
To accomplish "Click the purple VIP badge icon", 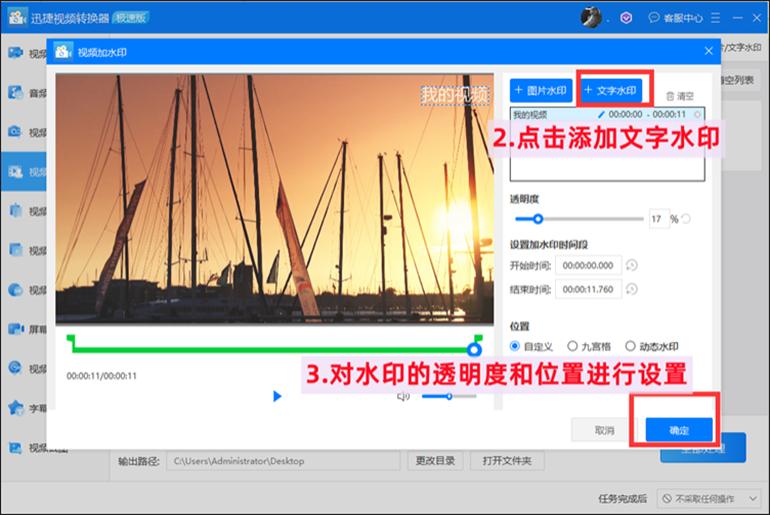I will pyautogui.click(x=626, y=18).
